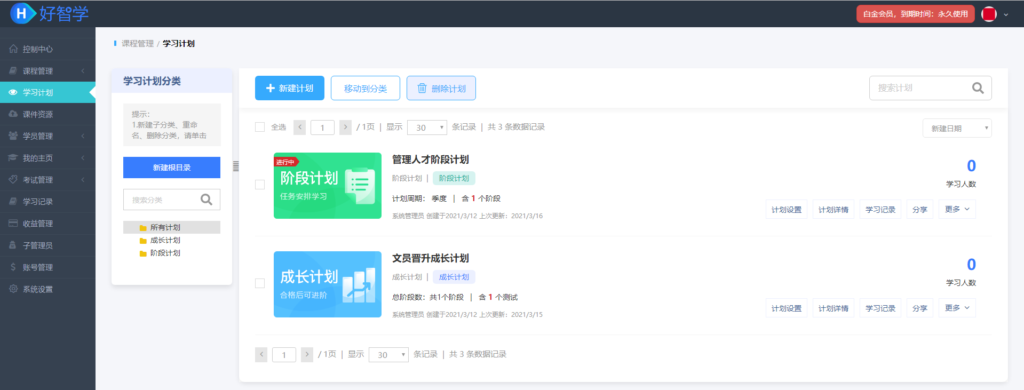Open 更多 dropdown for 管理人才阶段计划

pos(957,209)
